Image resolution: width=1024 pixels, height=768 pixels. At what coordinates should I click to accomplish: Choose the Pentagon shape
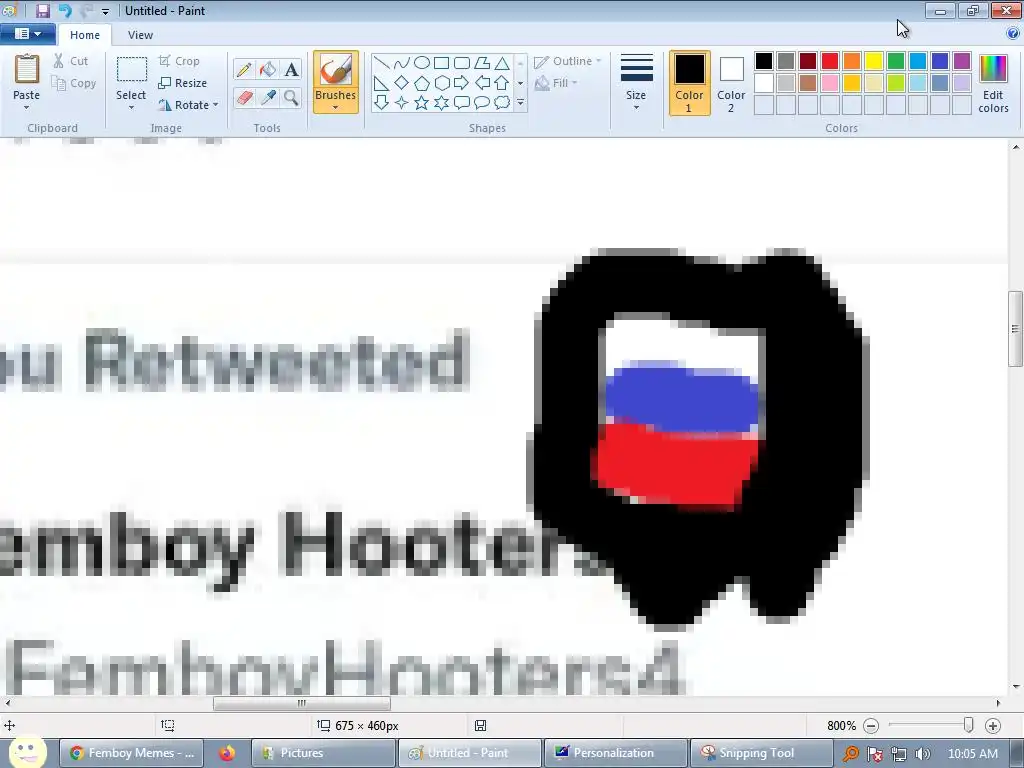click(x=422, y=83)
